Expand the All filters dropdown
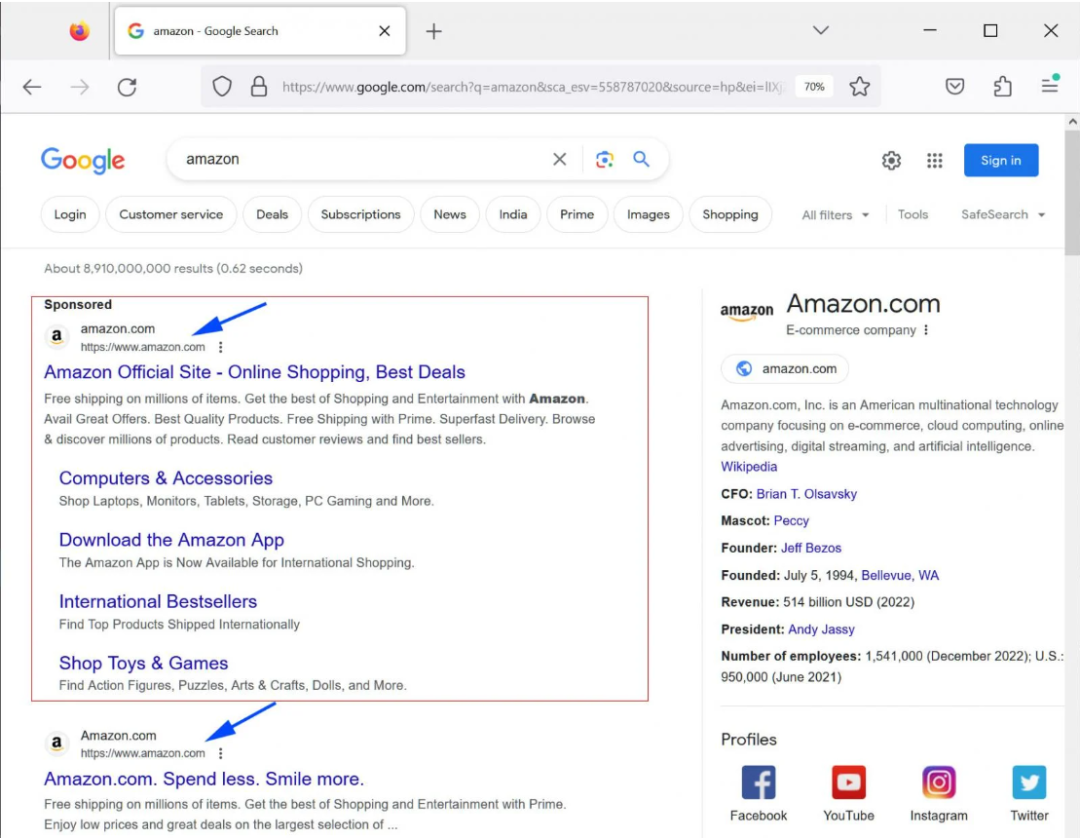The height and width of the screenshot is (838, 1080). tap(835, 215)
